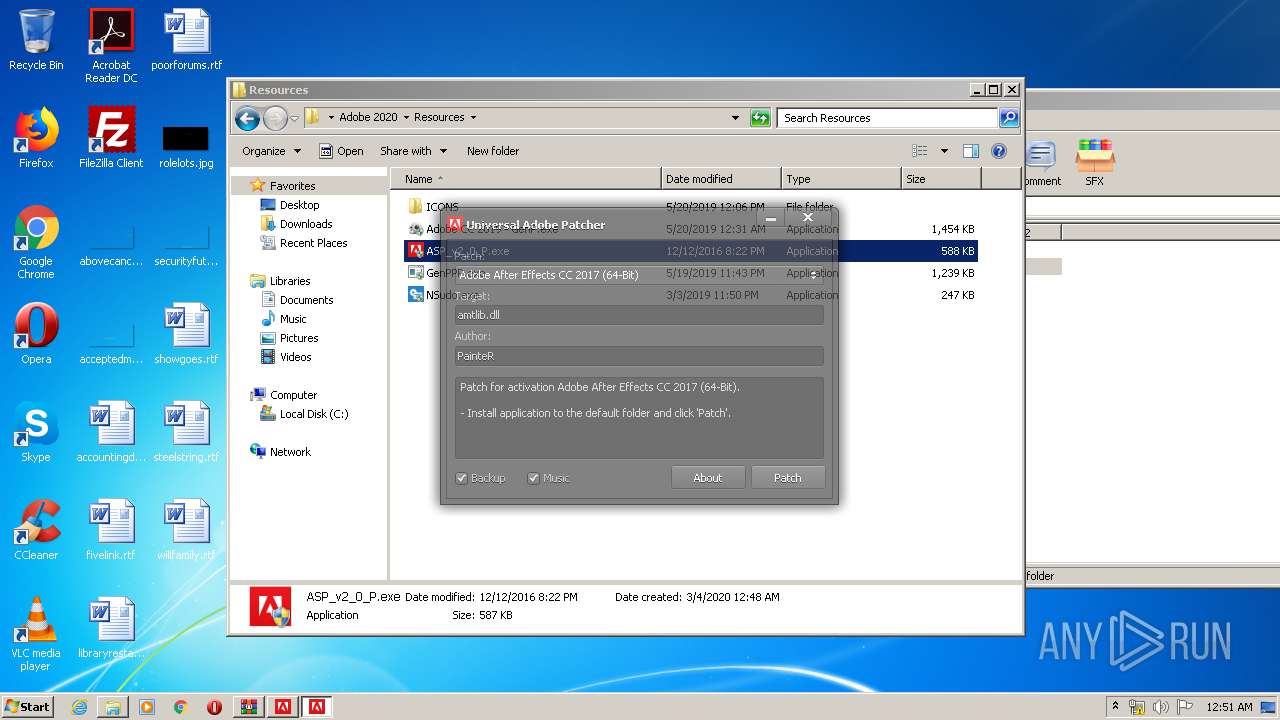The image size is (1280, 720).
Task: Select the Acrobat Reader DC desktop icon
Action: 111,46
